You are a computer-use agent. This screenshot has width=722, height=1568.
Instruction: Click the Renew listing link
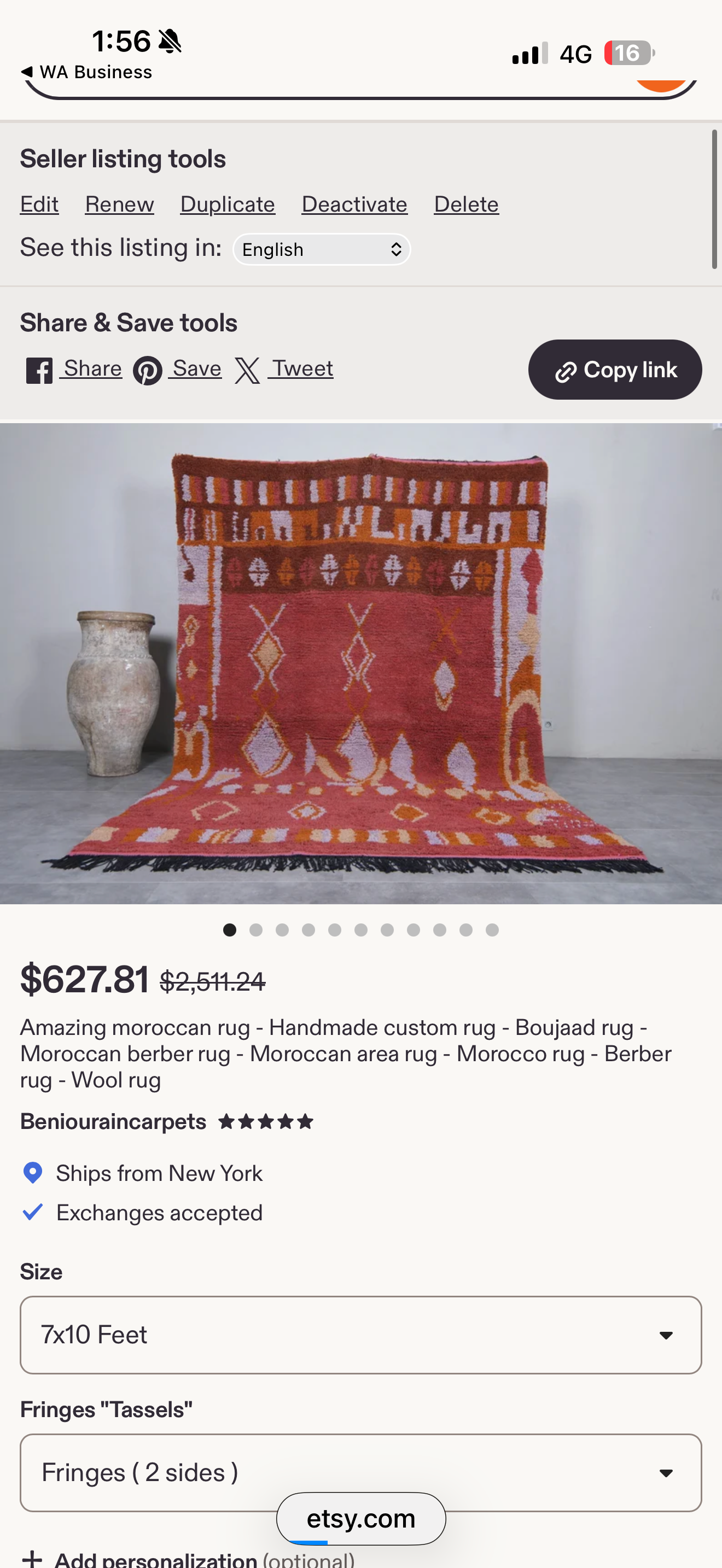pos(119,204)
